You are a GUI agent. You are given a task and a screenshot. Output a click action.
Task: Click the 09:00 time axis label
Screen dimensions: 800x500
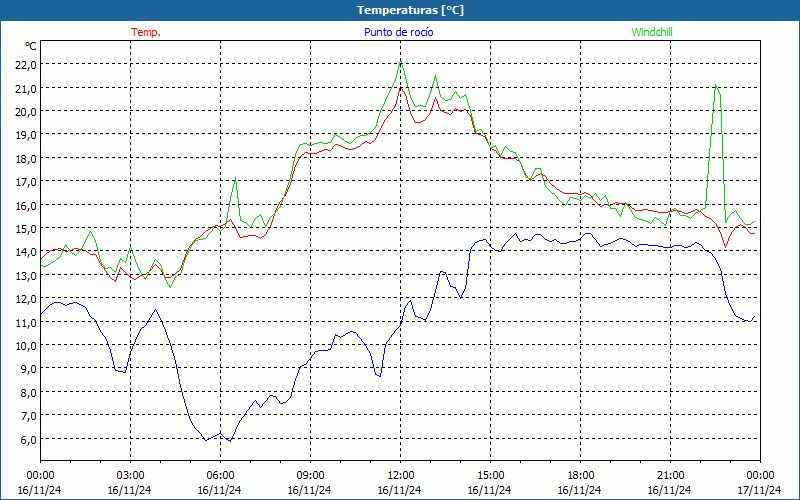[310, 476]
